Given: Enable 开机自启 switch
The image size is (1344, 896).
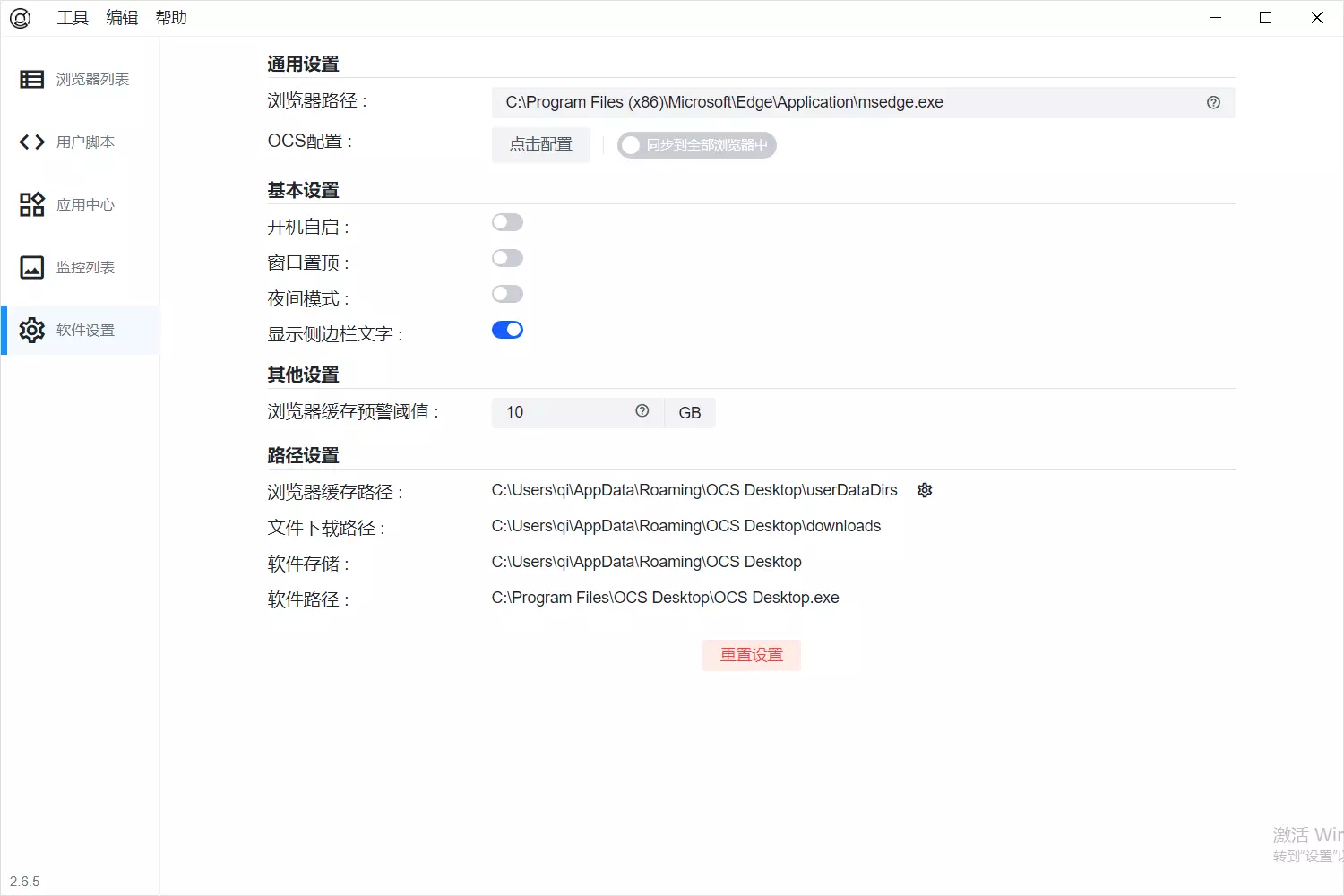Looking at the screenshot, I should [507, 222].
